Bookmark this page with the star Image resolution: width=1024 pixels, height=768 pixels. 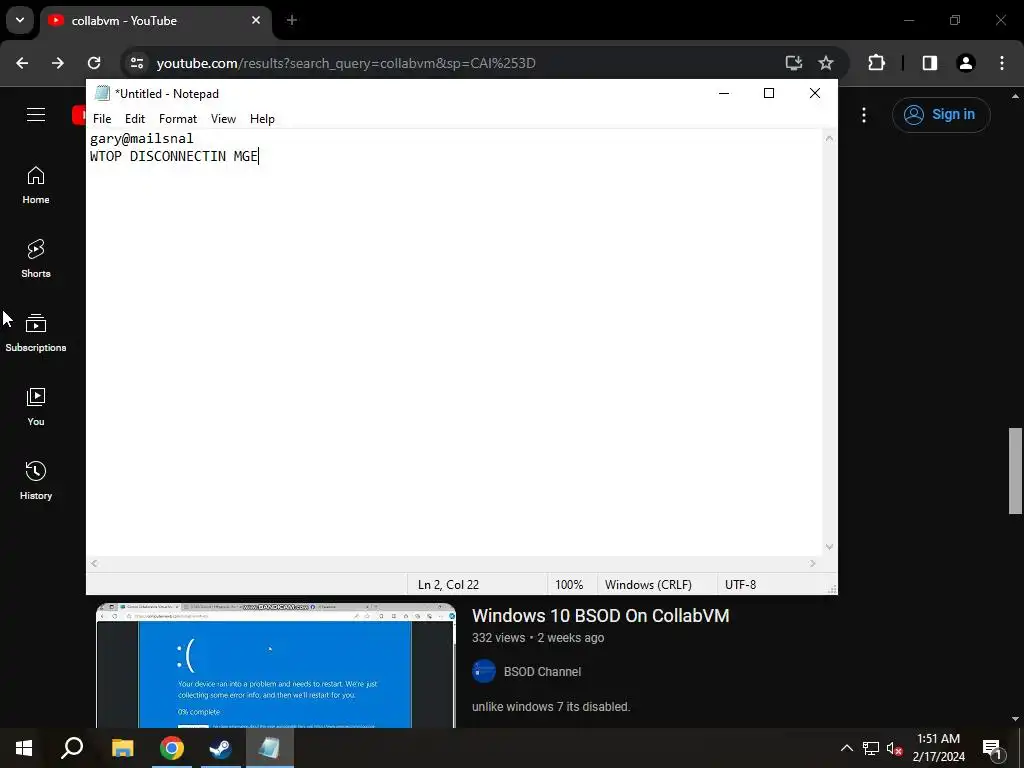point(825,63)
